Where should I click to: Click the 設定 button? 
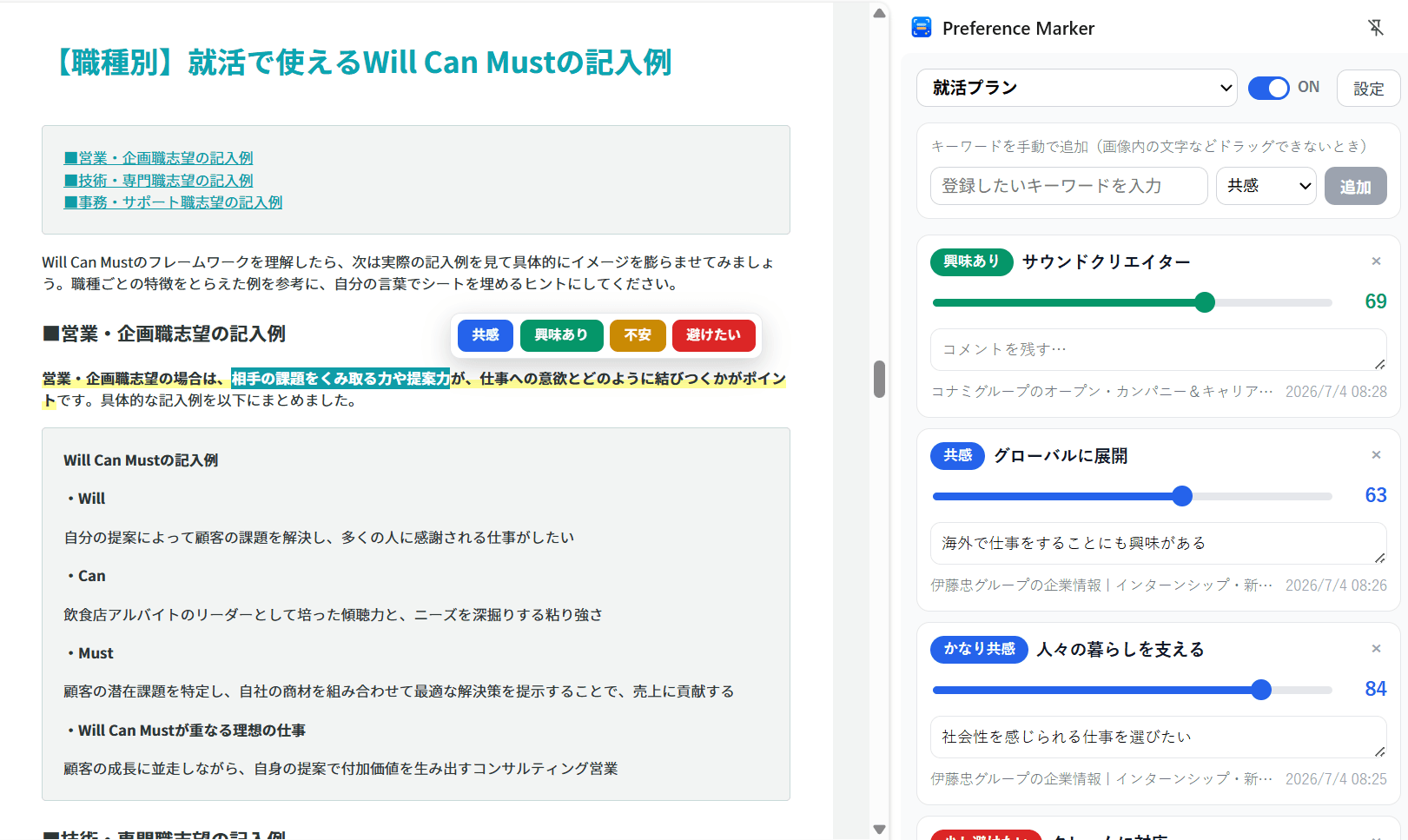[1368, 89]
